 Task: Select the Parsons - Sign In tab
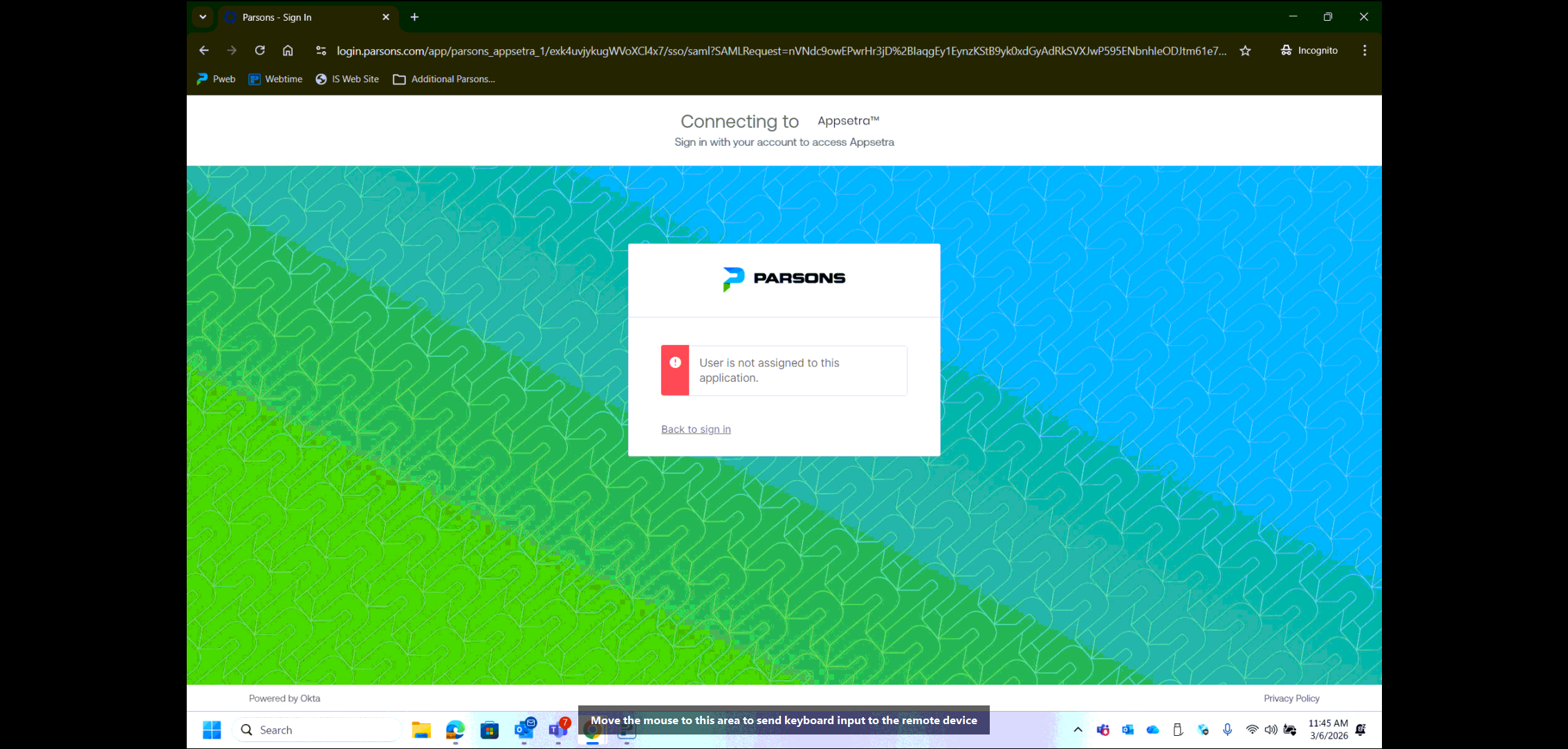(x=297, y=17)
